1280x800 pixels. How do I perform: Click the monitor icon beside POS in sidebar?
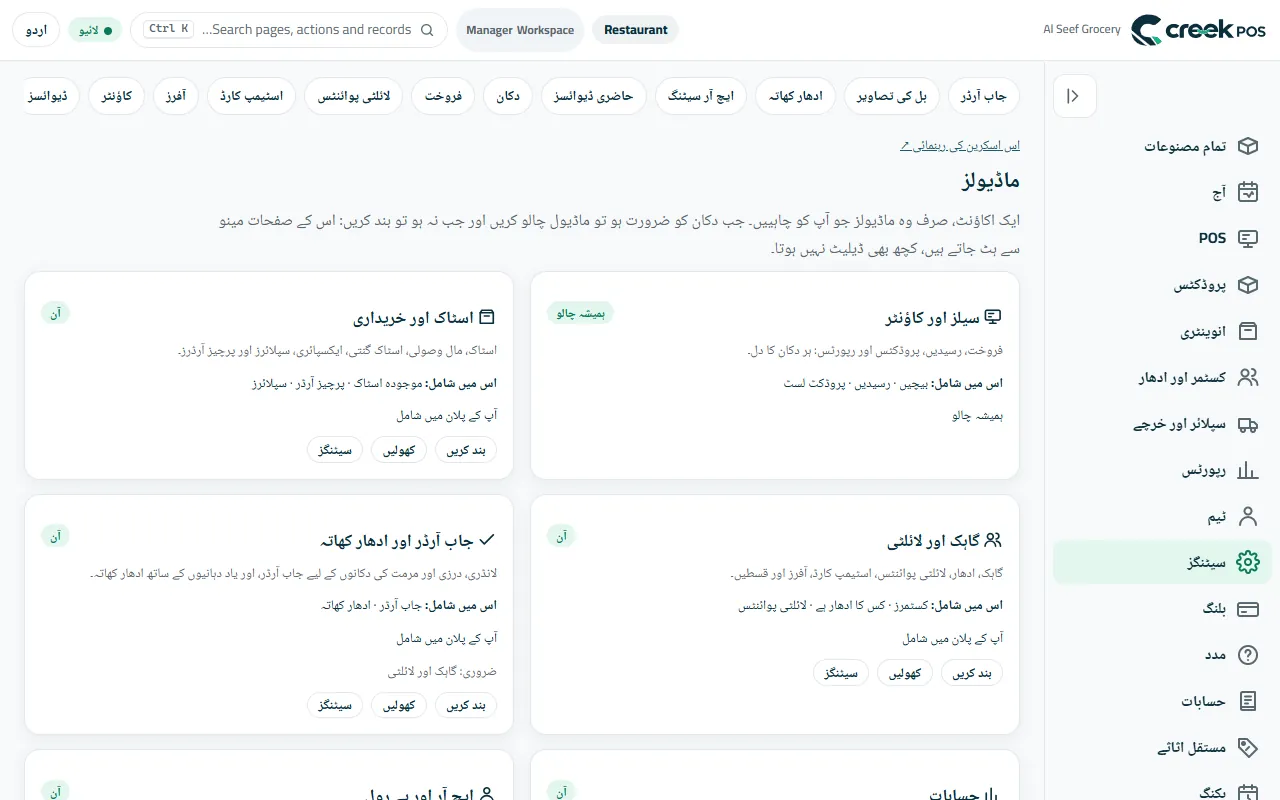(x=1247, y=238)
